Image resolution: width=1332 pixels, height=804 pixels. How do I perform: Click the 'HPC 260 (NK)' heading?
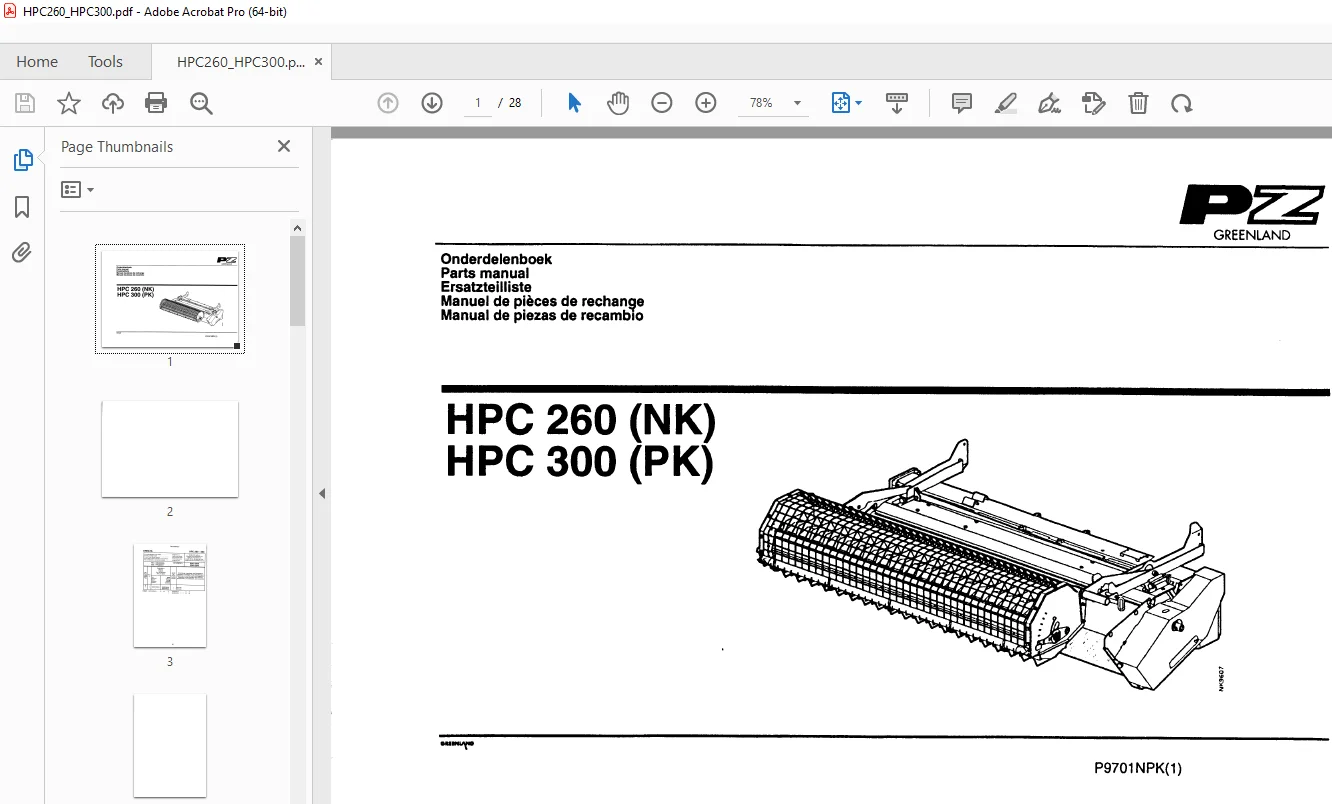click(x=581, y=420)
